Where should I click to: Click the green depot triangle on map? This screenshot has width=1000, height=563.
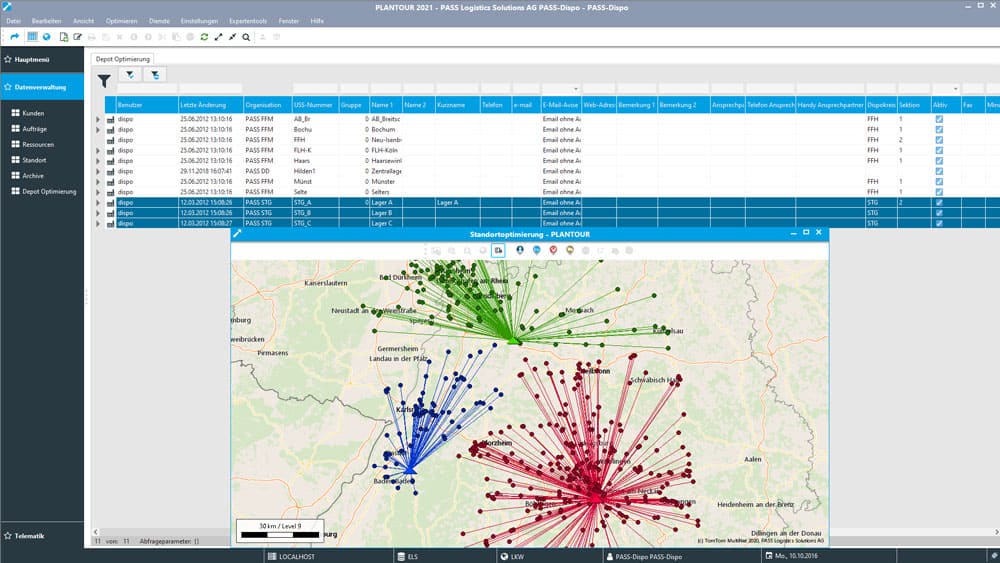pyautogui.click(x=513, y=342)
